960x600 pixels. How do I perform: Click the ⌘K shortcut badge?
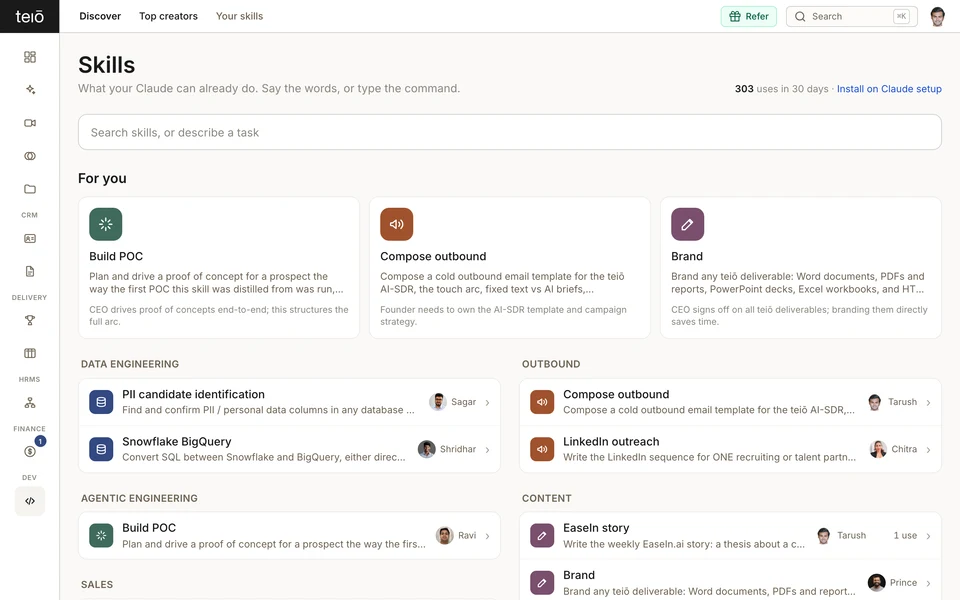pos(901,17)
